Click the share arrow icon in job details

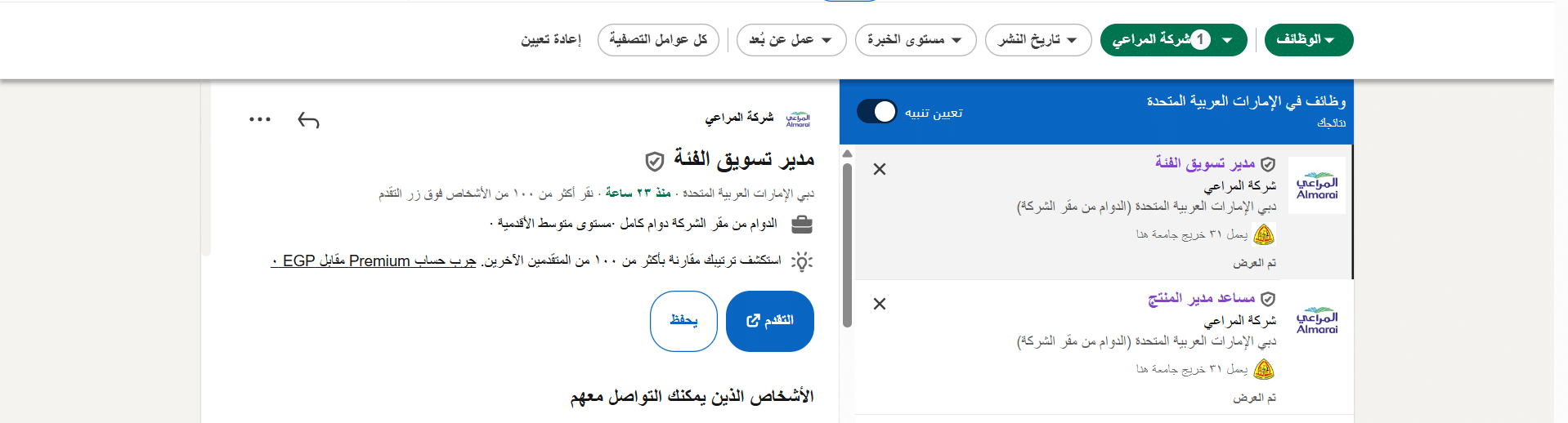(x=308, y=120)
